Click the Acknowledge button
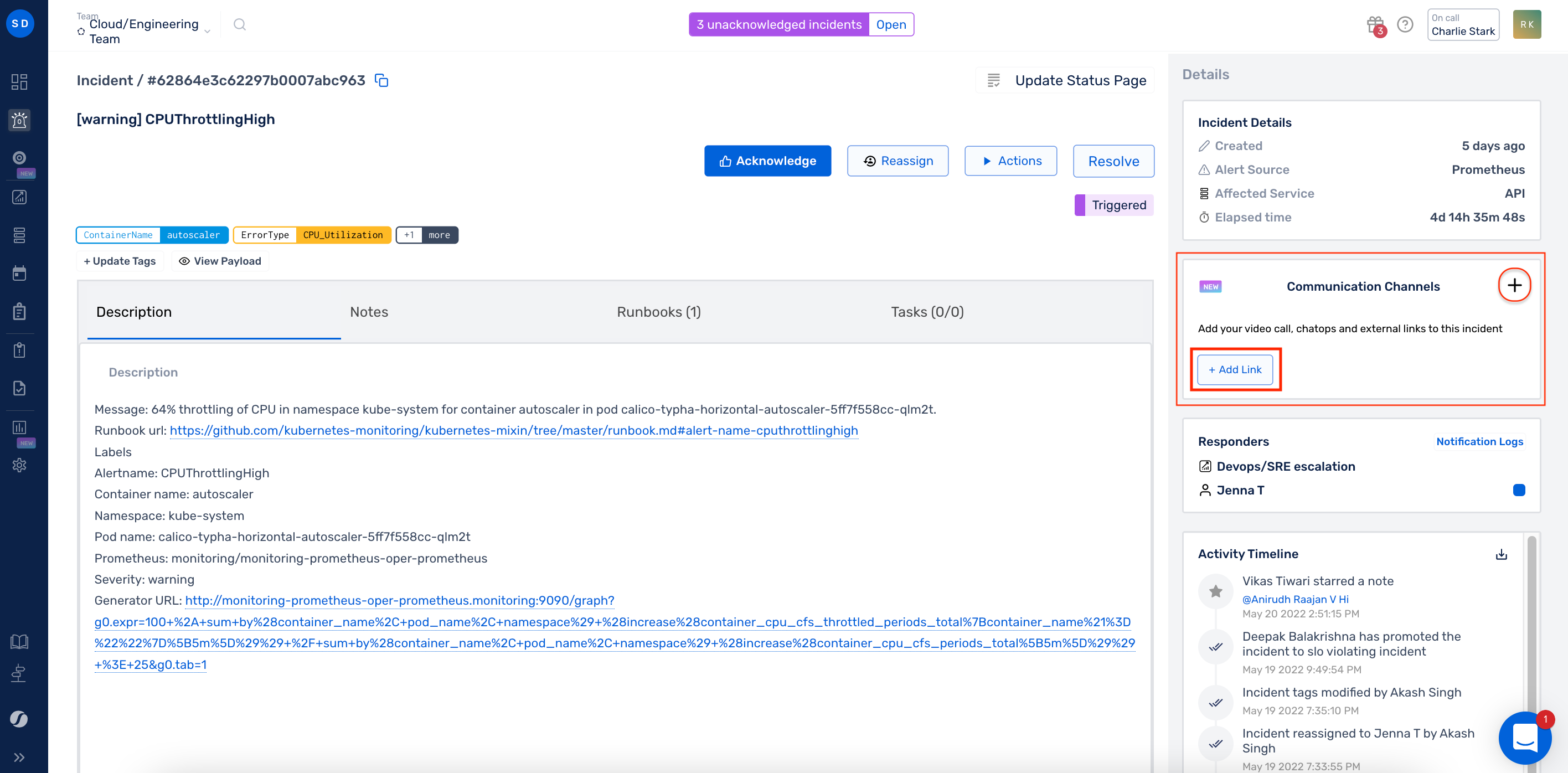This screenshot has height=773, width=1568. (x=767, y=161)
